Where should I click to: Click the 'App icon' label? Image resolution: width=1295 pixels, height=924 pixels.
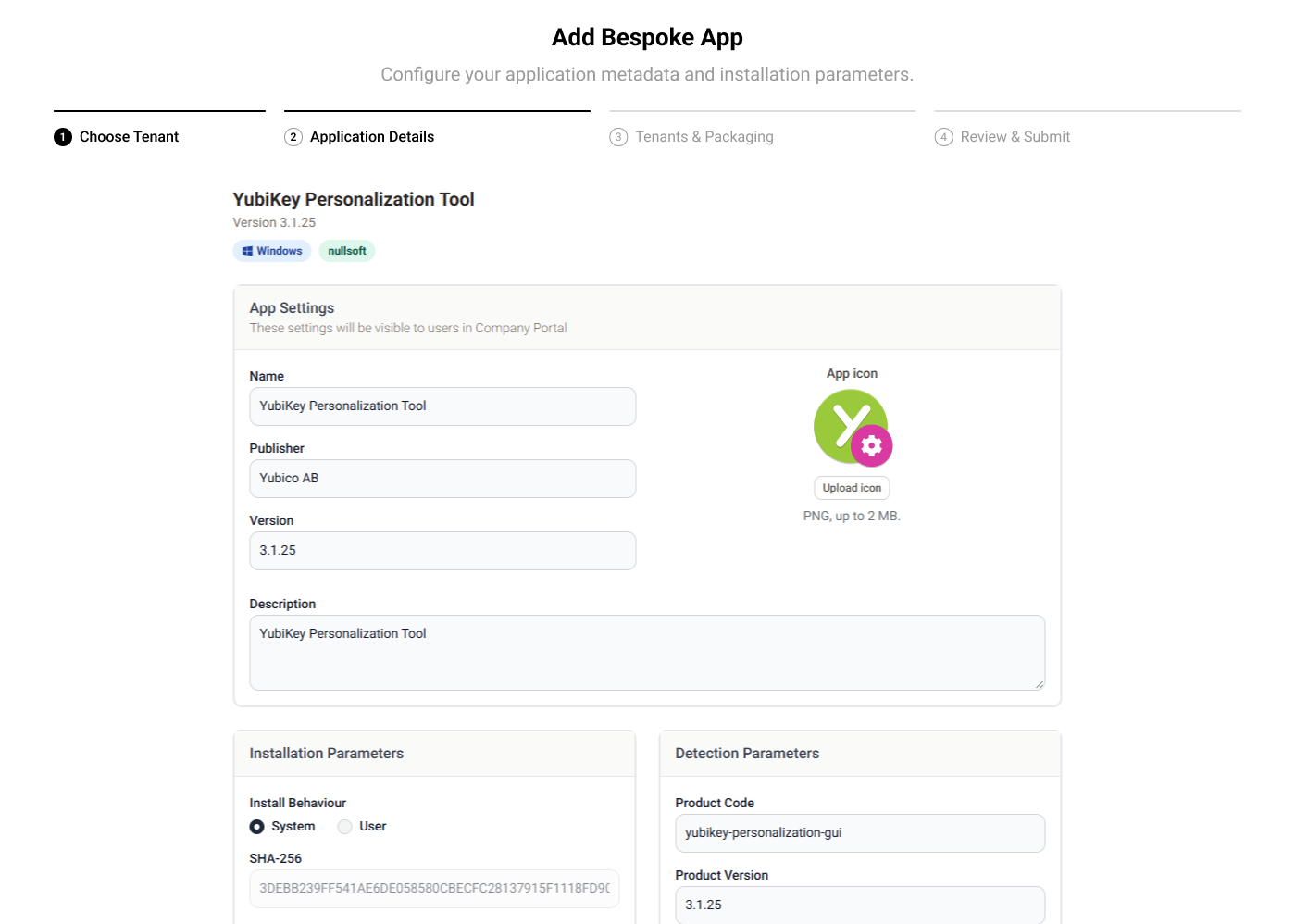pos(852,374)
